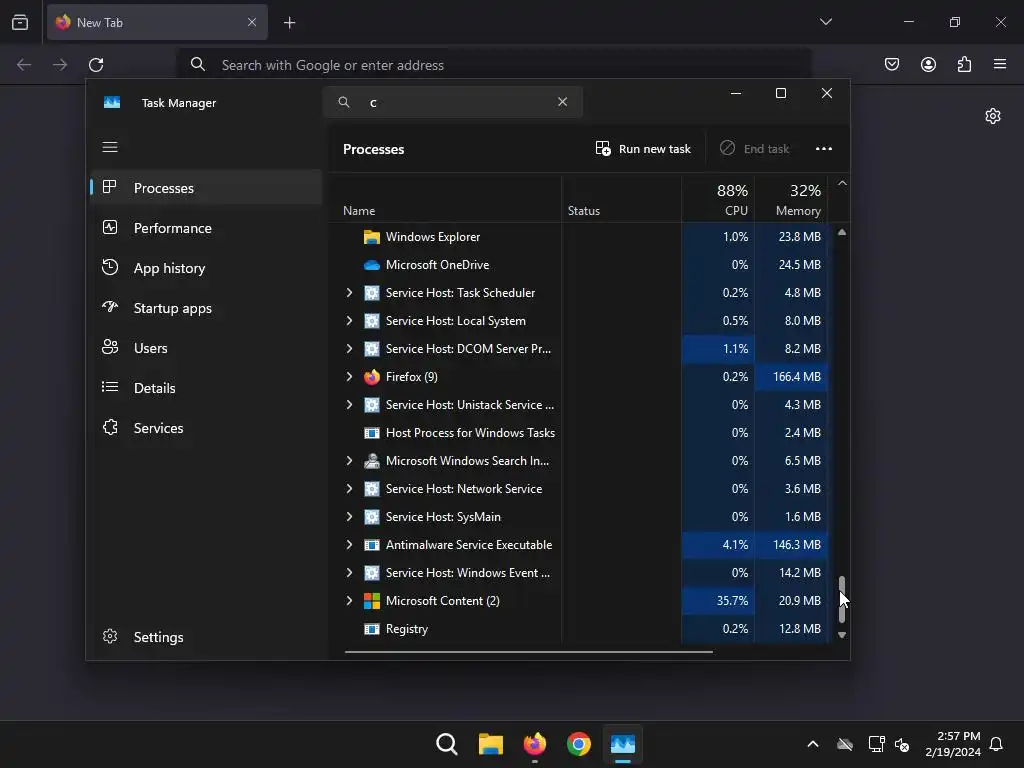Expand Microsoft Windows Search Indexer row
This screenshot has height=768, width=1024.
(349, 460)
